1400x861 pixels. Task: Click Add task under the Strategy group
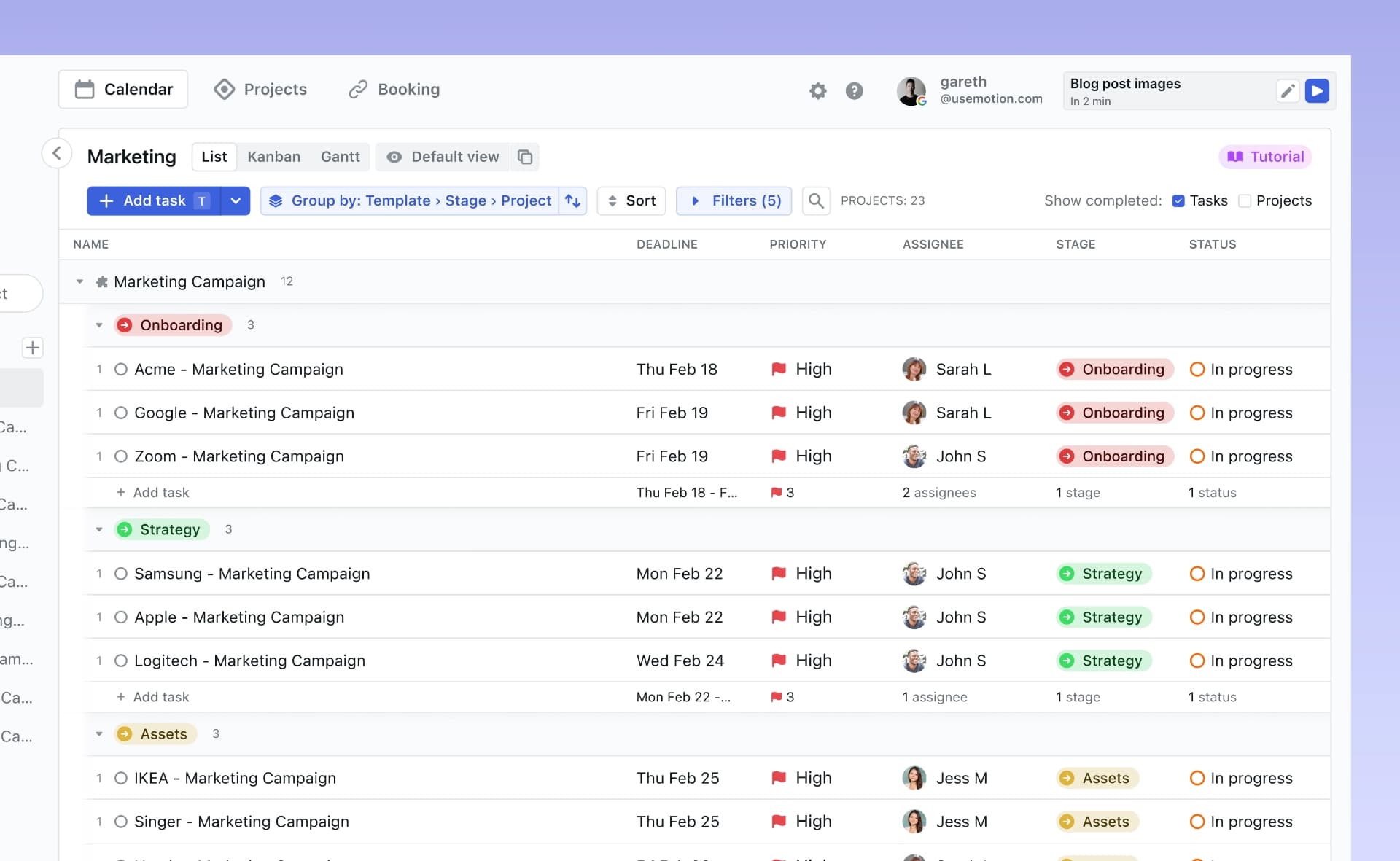point(153,696)
